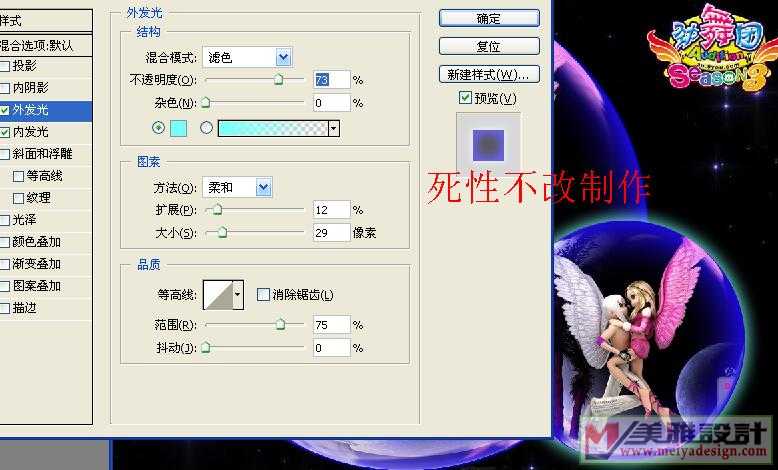Screen dimensions: 778x470
Task: Open the 方法 dropdown showing 柔和
Action: click(x=237, y=188)
